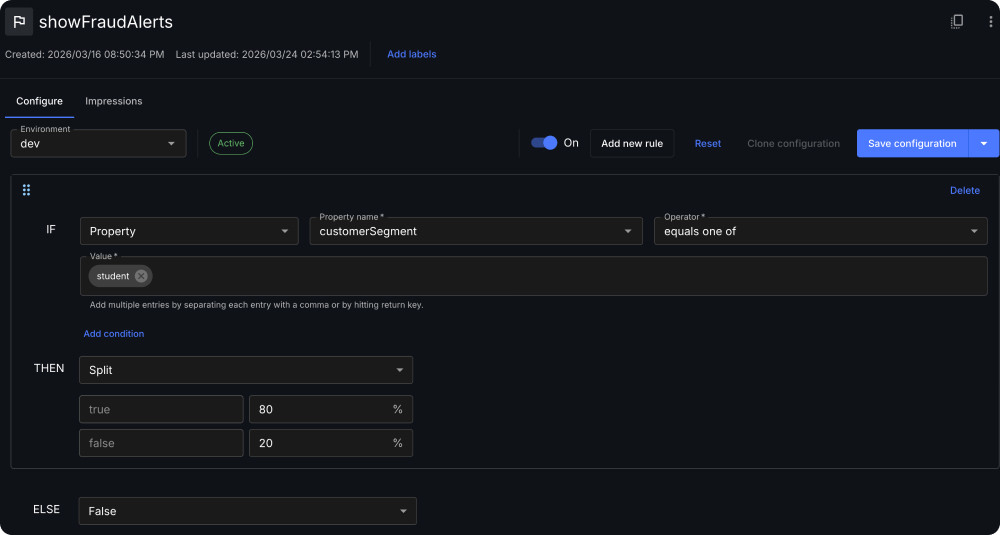Screen dimensions: 1000x535
Task: Remove the student value chip
Action: [x=141, y=276]
